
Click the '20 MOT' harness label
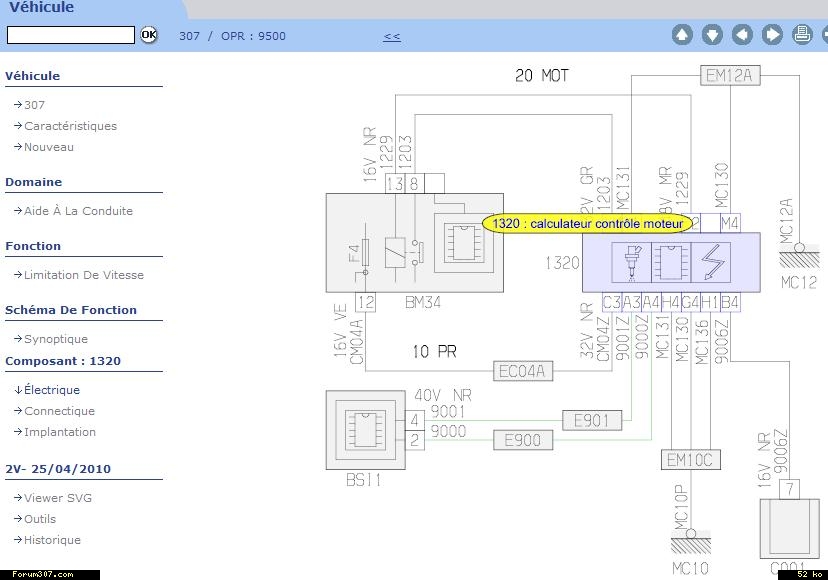542,76
